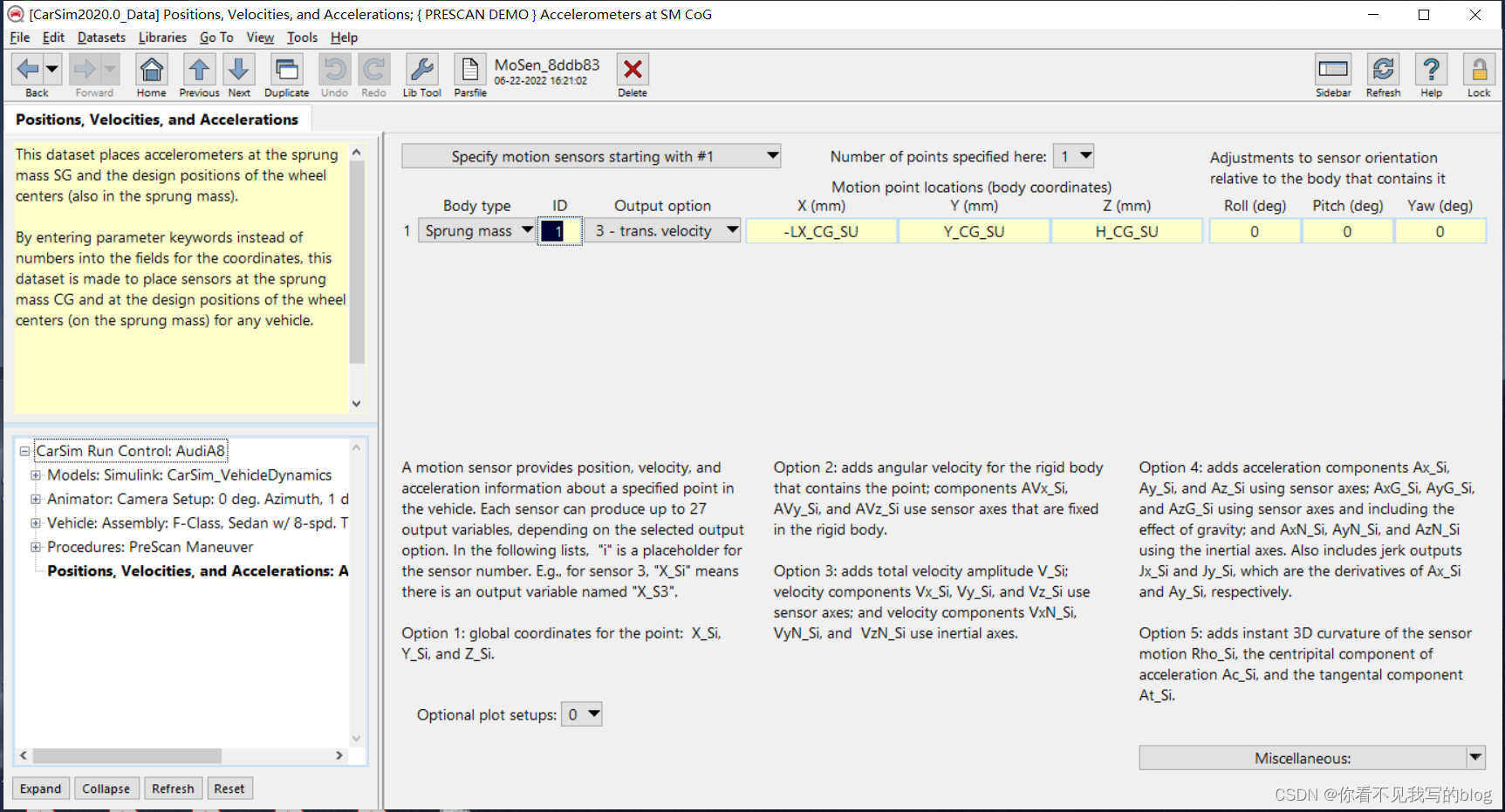
Task: Click the Yaw (deg) field
Action: (1440, 231)
